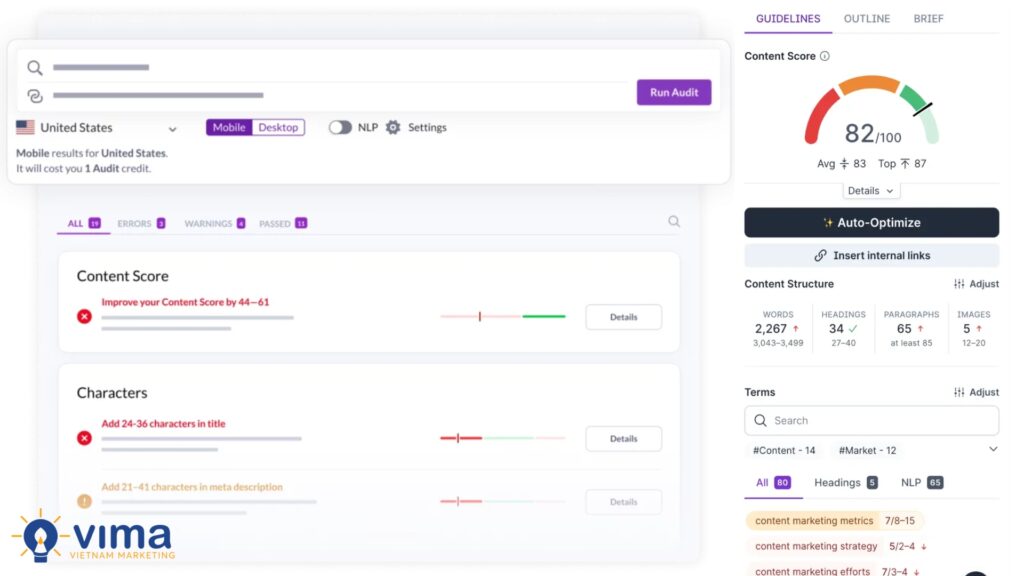Select the All 80 terms tab

pyautogui.click(x=773, y=483)
